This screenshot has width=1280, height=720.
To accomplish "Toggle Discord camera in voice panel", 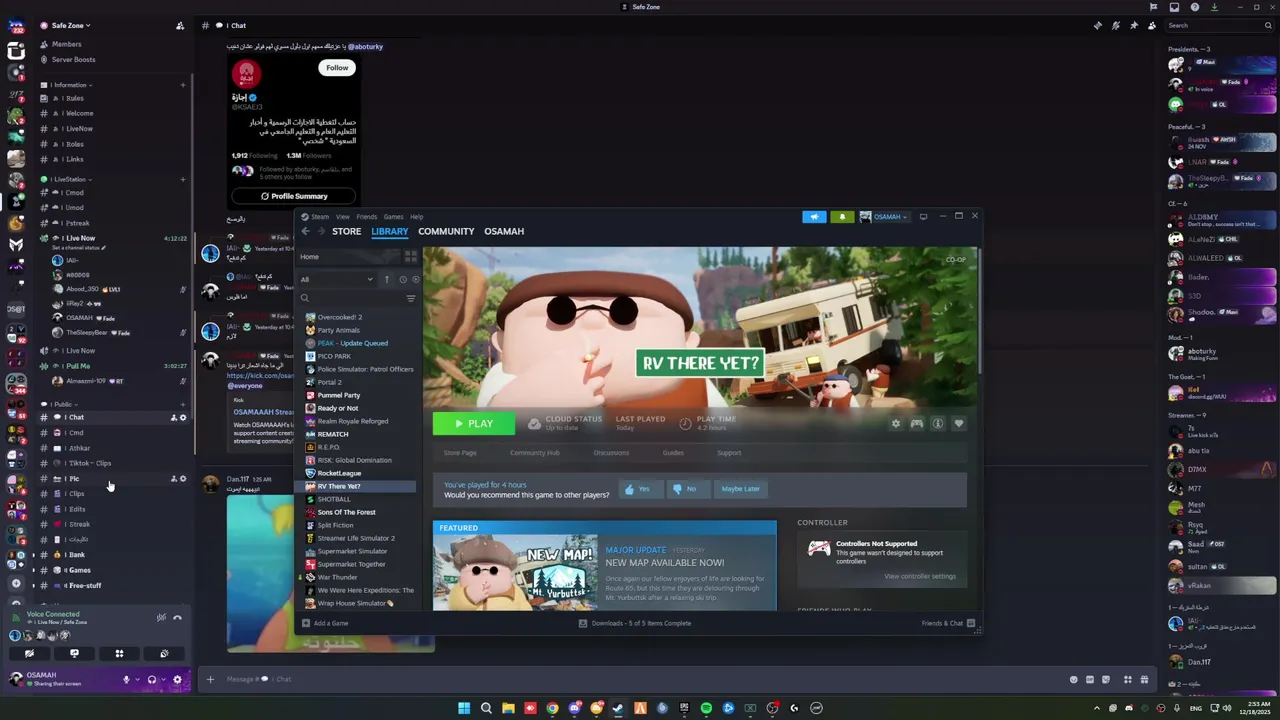I will [x=29, y=653].
